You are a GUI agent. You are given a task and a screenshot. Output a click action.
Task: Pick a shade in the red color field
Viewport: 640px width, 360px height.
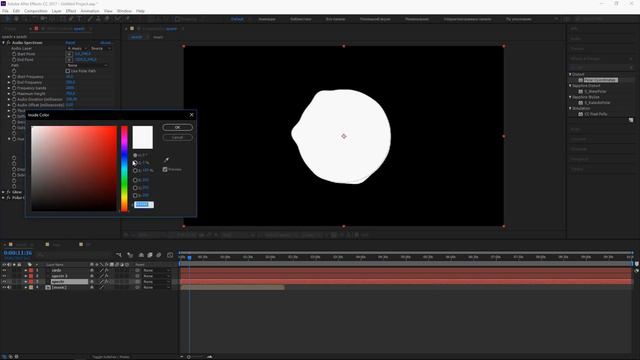(74, 169)
